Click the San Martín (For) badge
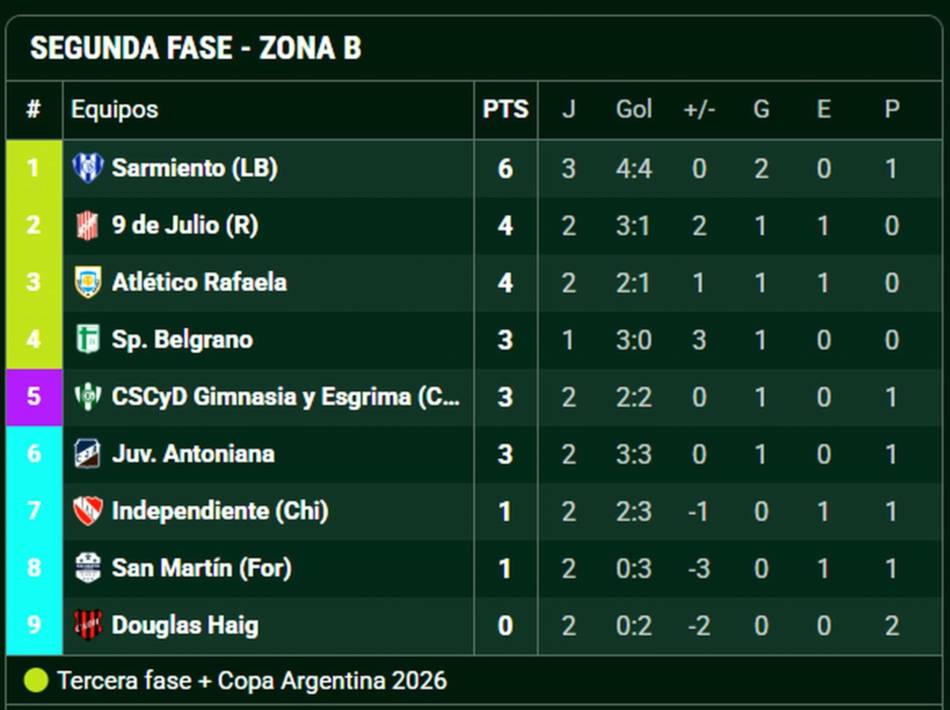 pos(88,568)
